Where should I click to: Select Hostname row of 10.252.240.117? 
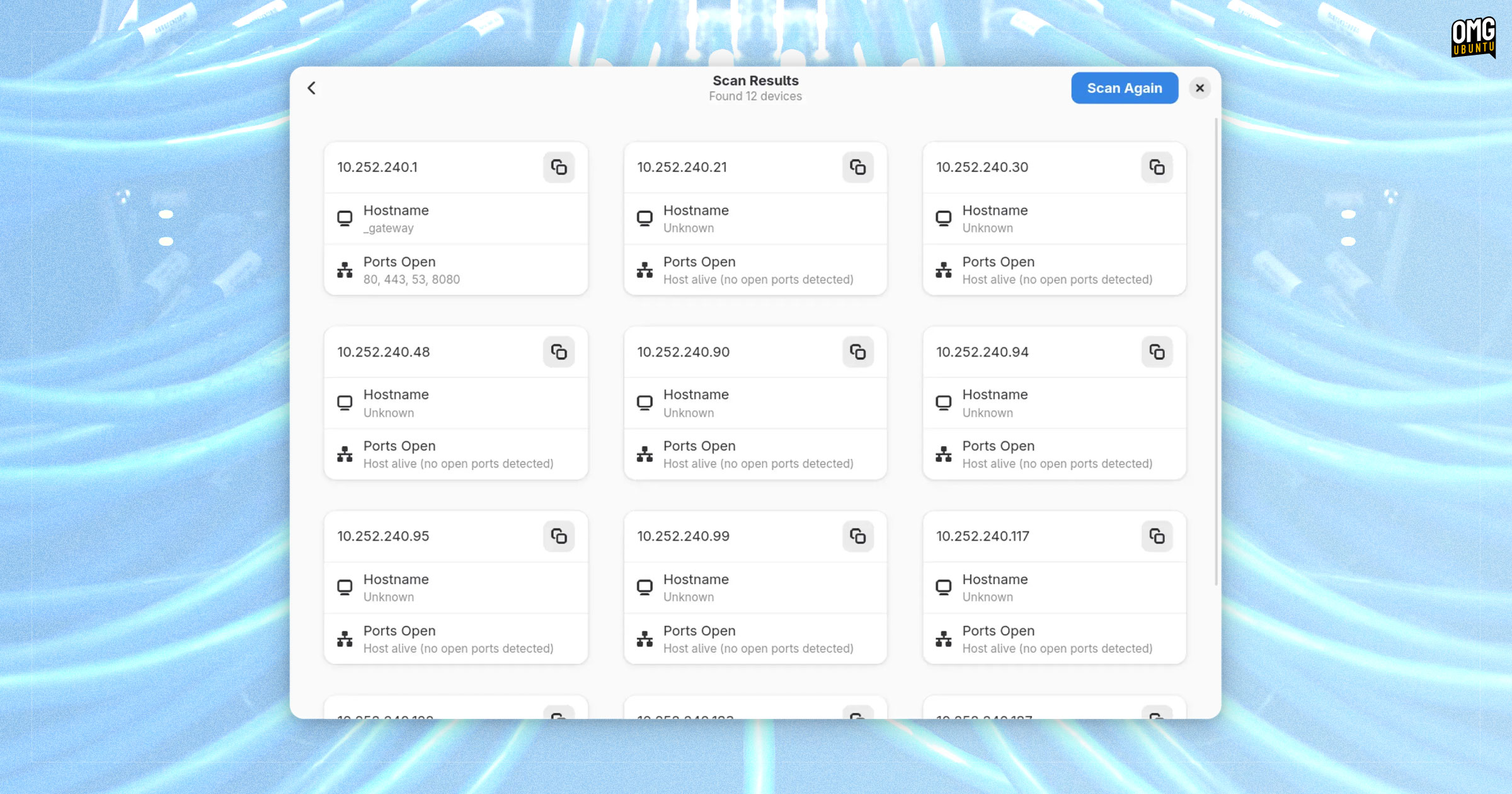coord(1054,587)
